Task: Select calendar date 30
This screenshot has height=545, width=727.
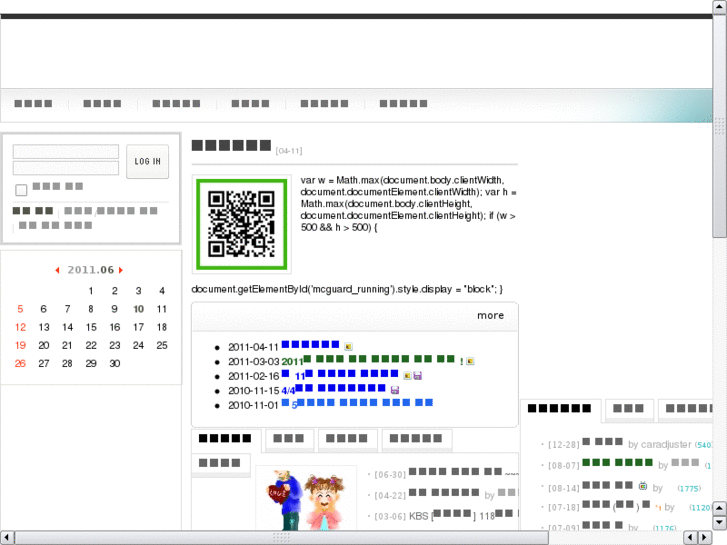Action: point(115,363)
